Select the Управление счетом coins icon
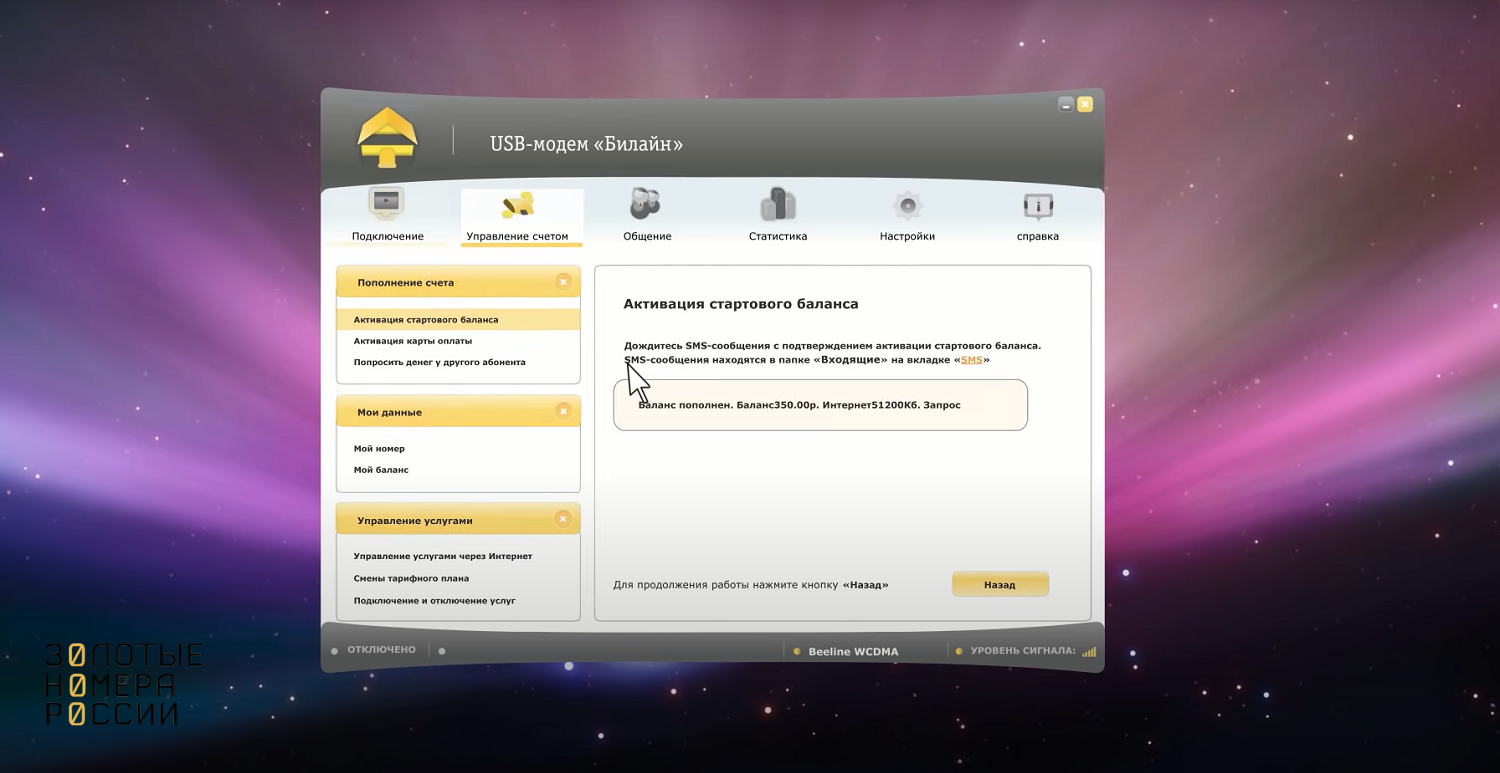 pyautogui.click(x=518, y=205)
